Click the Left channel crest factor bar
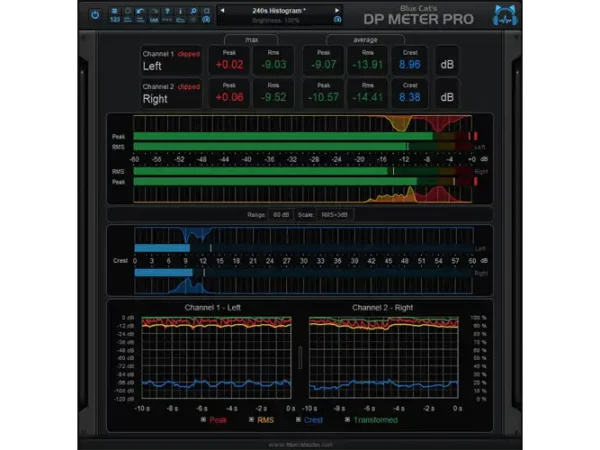This screenshot has width=600, height=450. (303, 248)
